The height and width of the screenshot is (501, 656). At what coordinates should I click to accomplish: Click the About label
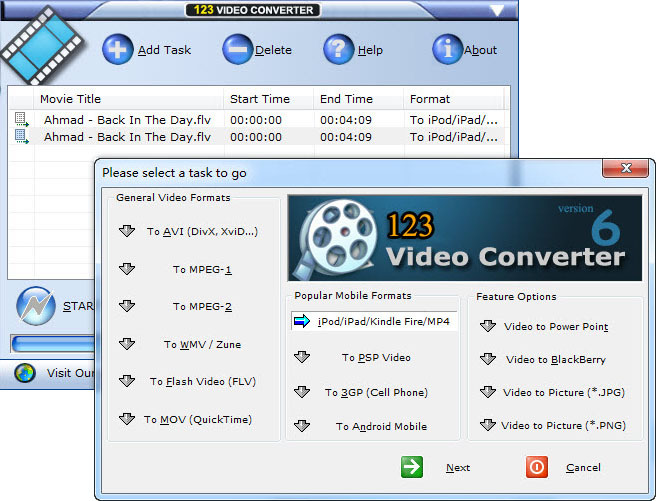click(x=481, y=50)
